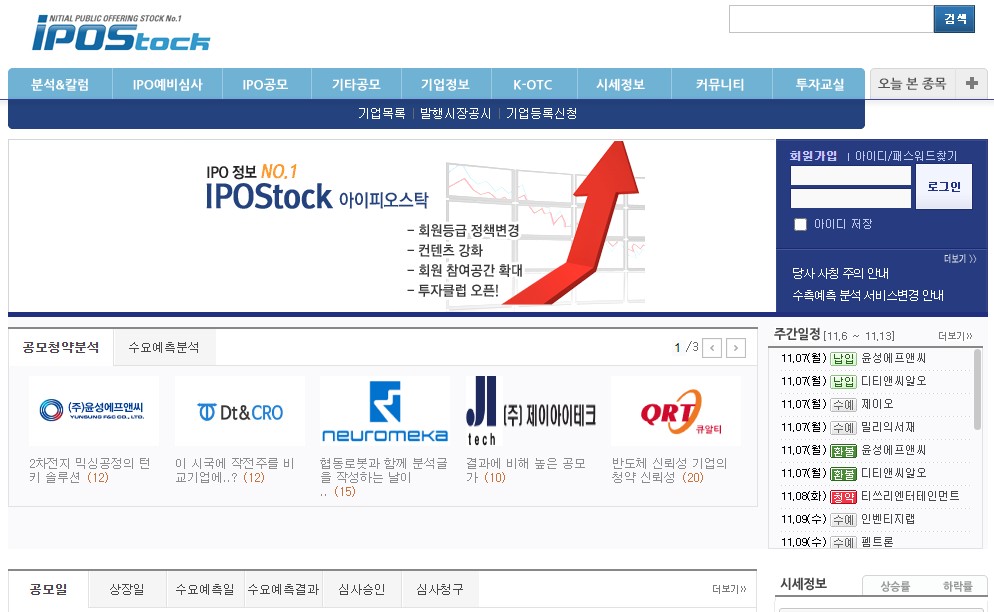Select the 발행시장공시 submenu item
This screenshot has height=612, width=994.
click(455, 114)
